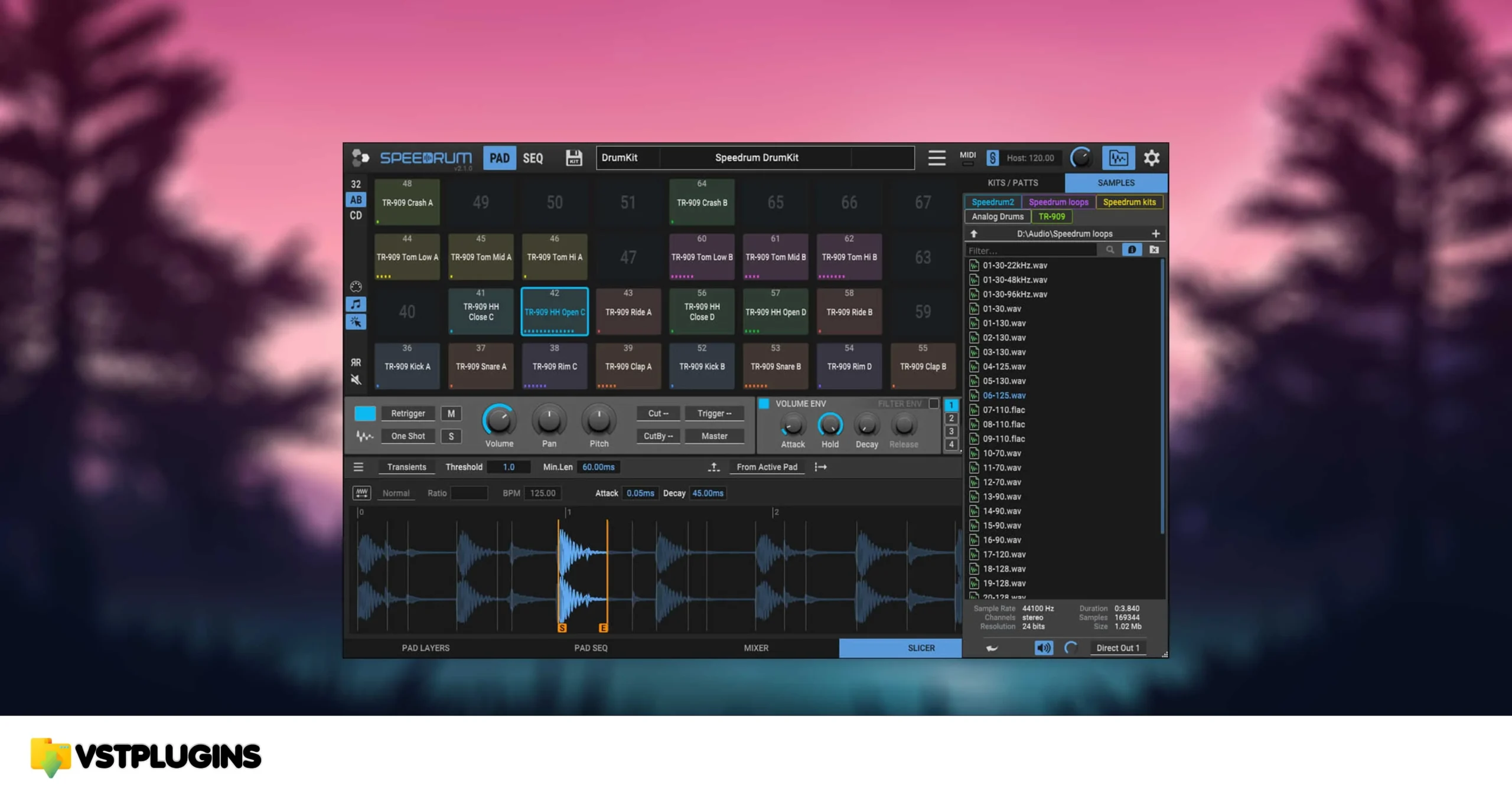Image resolution: width=1512 pixels, height=801 pixels.
Task: Open the Transients slice mode dropdown
Action: 406,467
